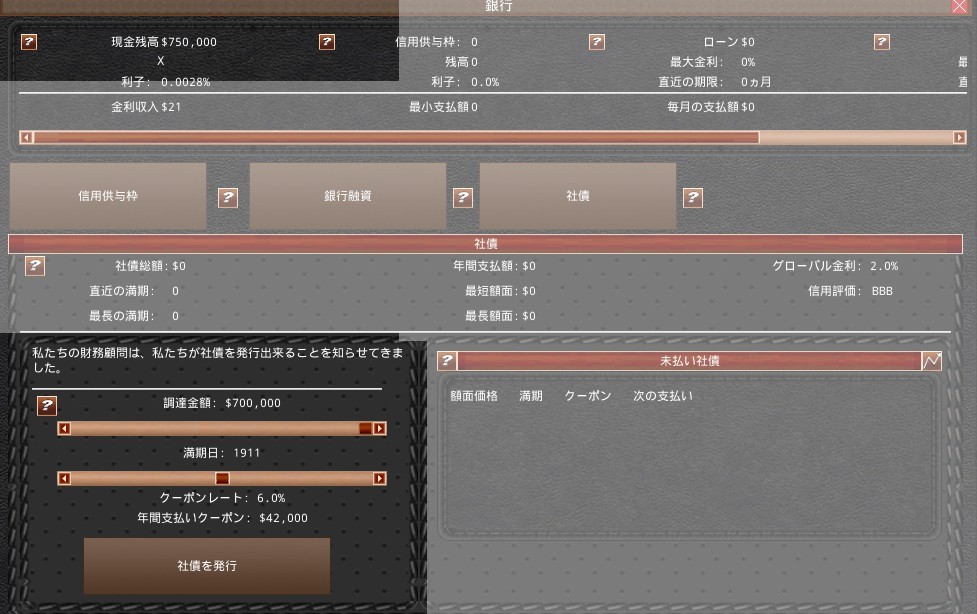Click help icon next to 調達金額
Viewport: 977px width, 614px height.
[47, 405]
